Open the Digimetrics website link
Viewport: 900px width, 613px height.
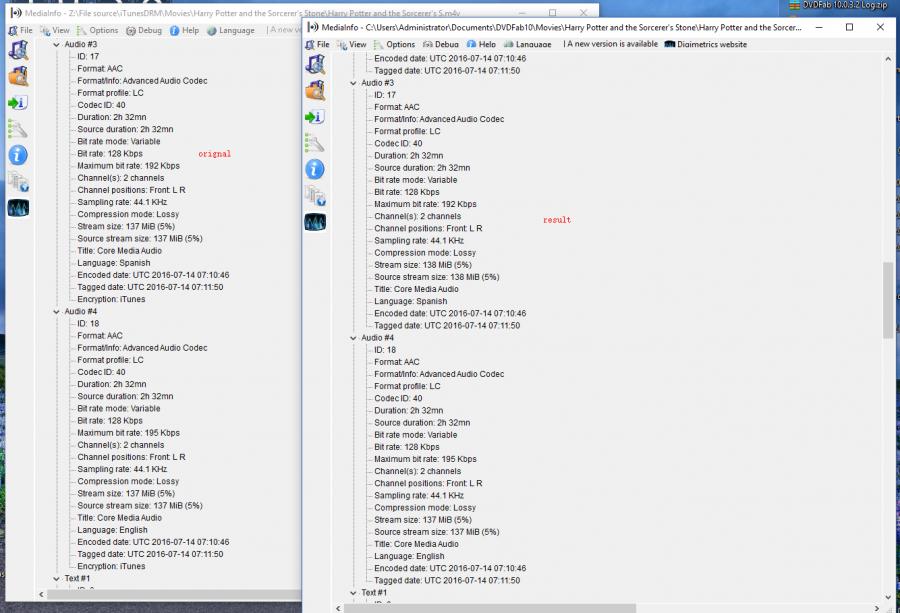coord(705,44)
